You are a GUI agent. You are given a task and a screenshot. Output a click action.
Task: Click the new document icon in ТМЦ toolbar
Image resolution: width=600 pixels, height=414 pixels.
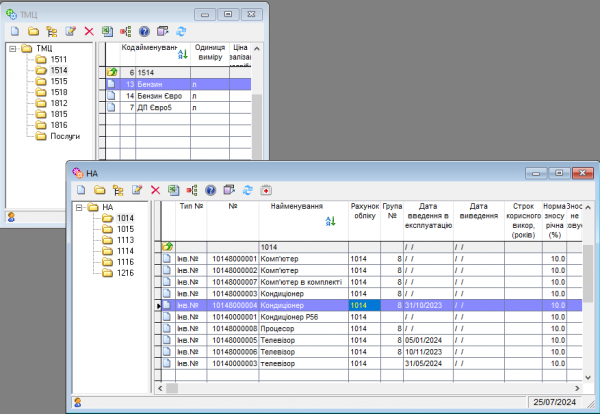point(16,32)
